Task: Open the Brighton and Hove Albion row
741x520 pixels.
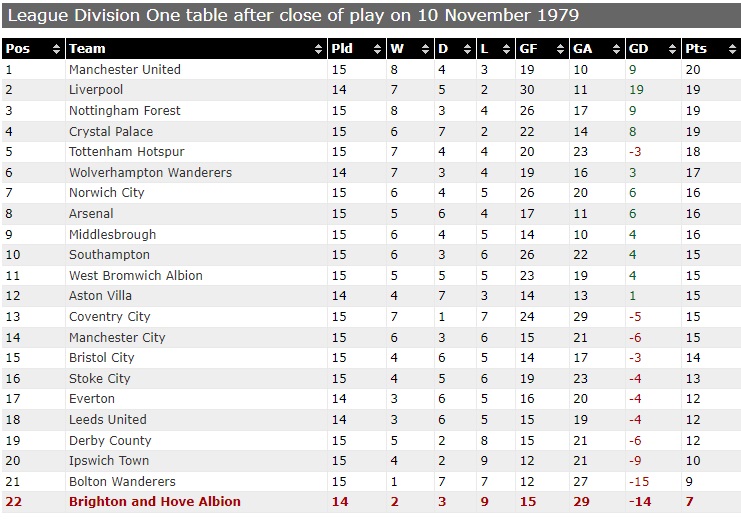Action: (371, 502)
